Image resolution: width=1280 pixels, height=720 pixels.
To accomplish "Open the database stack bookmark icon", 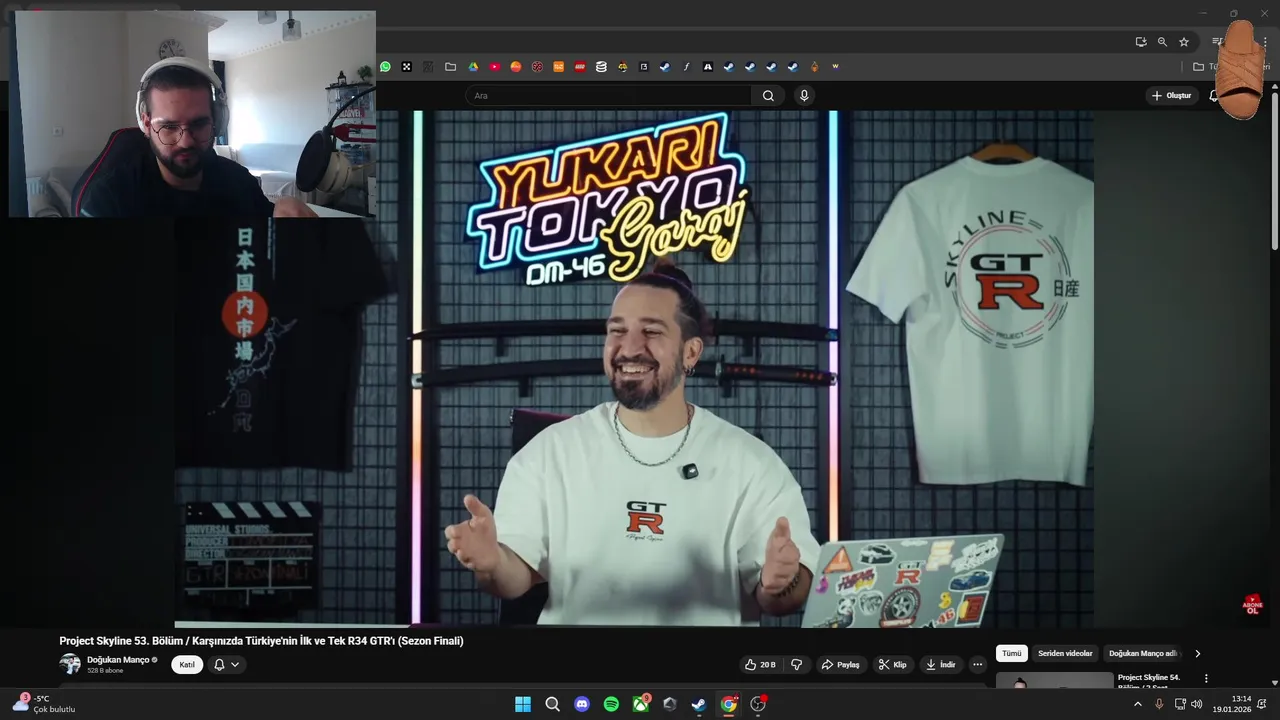I will [x=601, y=67].
